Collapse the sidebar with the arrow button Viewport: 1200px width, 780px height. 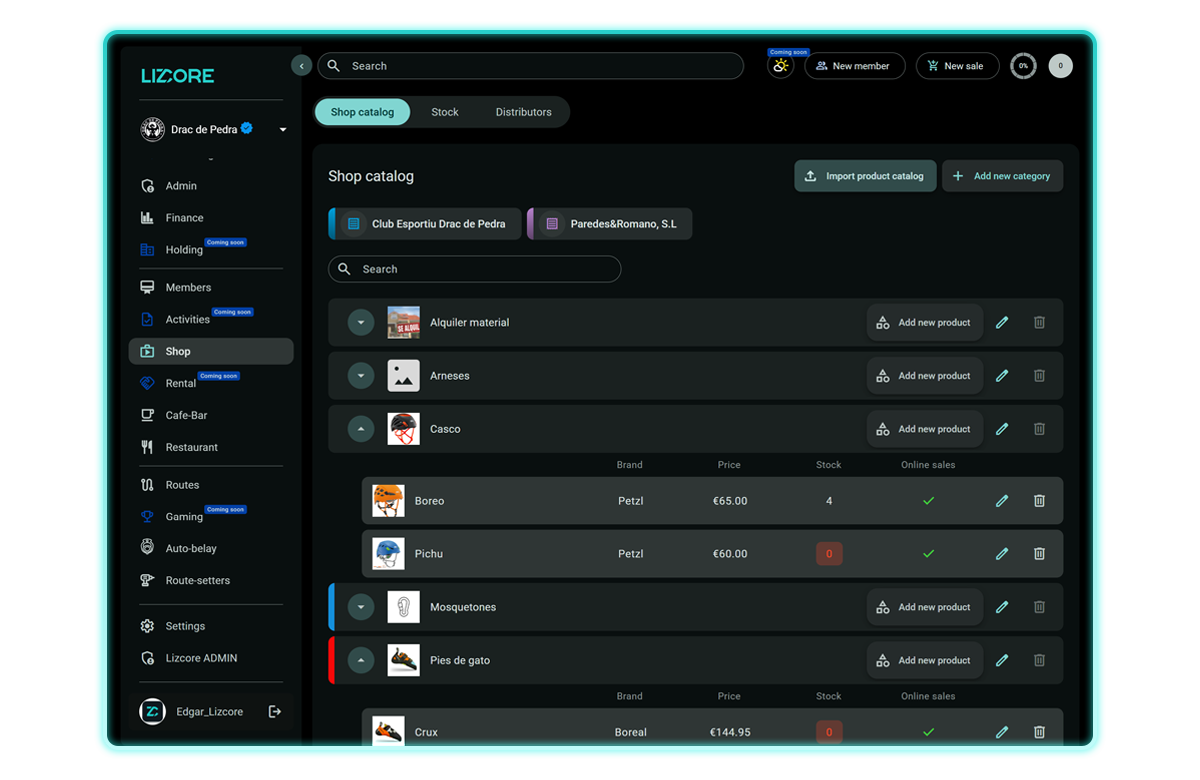click(301, 66)
